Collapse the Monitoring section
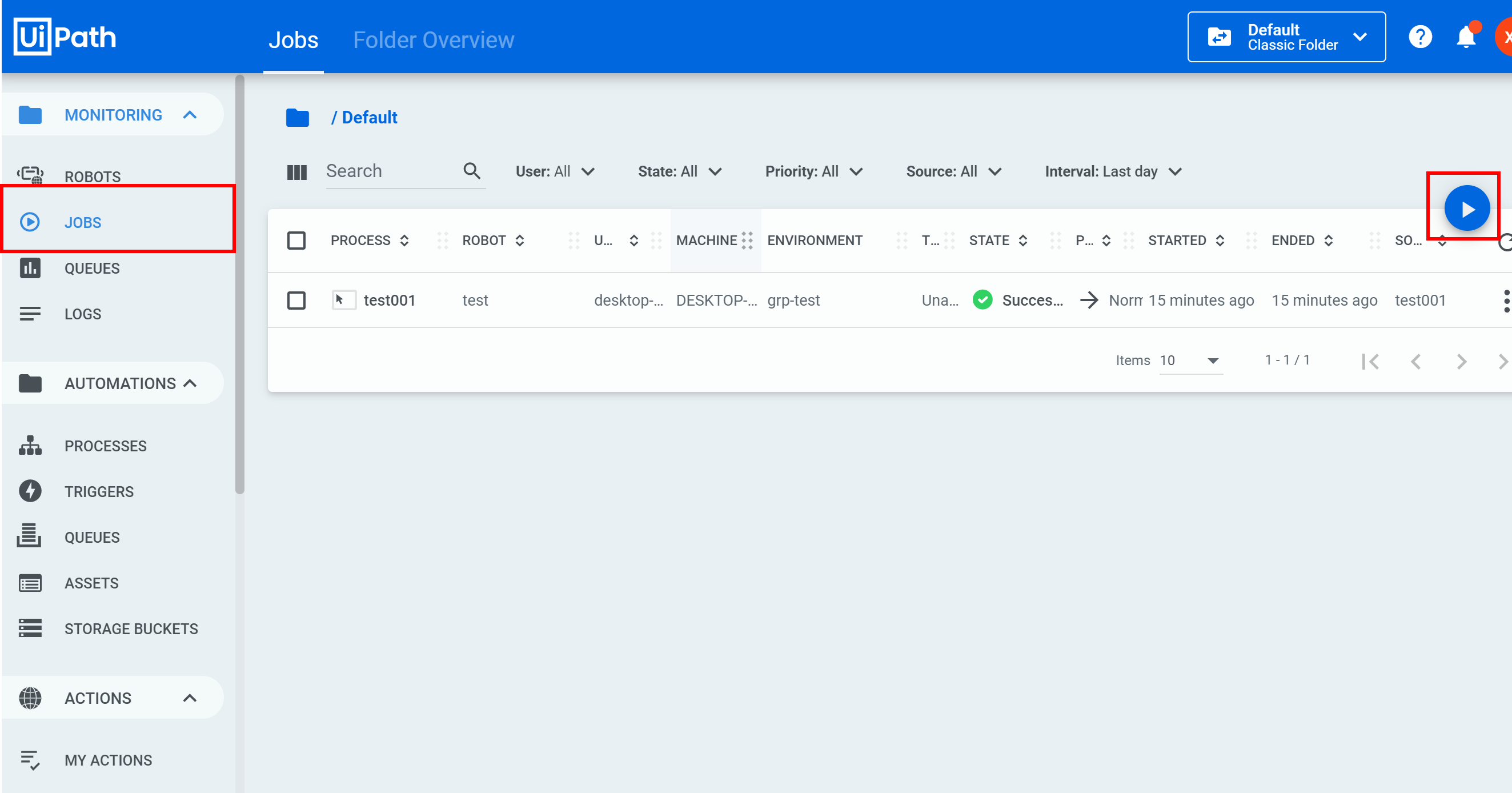1512x793 pixels. 190,114
